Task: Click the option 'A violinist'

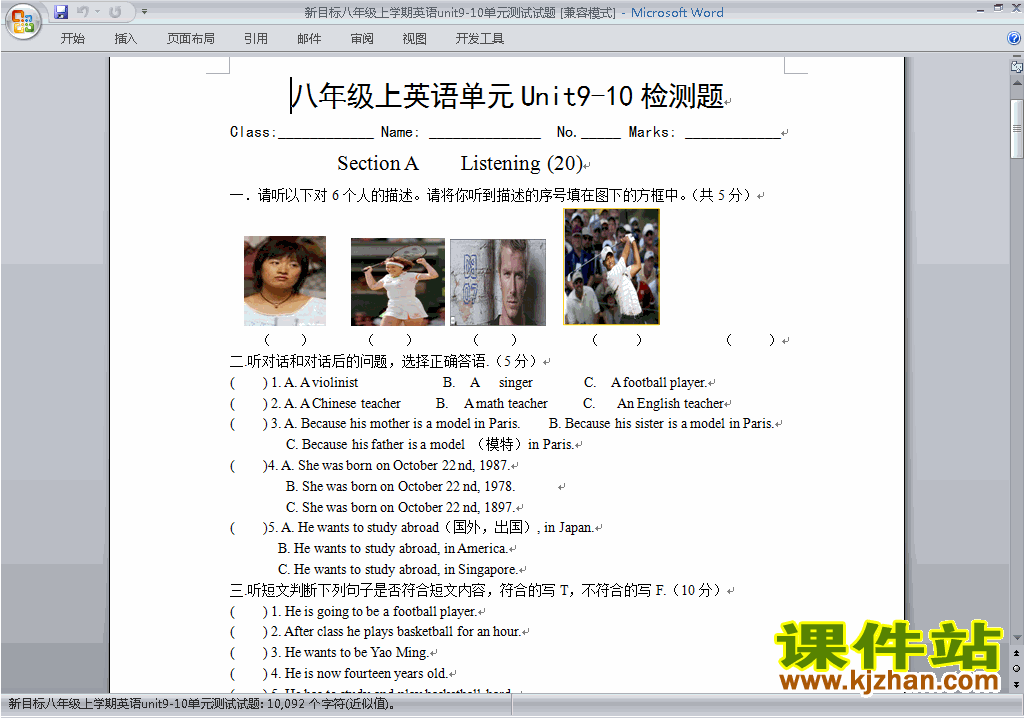Action: pos(328,382)
